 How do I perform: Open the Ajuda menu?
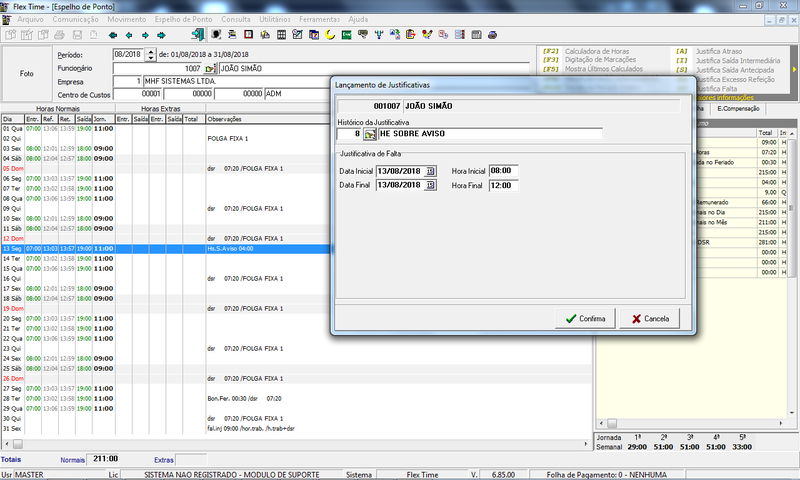coord(358,19)
